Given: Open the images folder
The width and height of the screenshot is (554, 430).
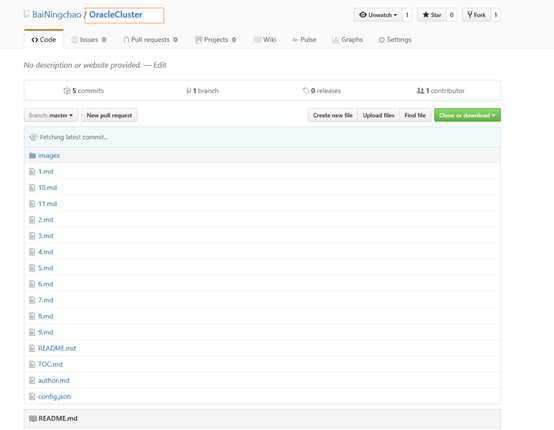Looking at the screenshot, I should 49,155.
